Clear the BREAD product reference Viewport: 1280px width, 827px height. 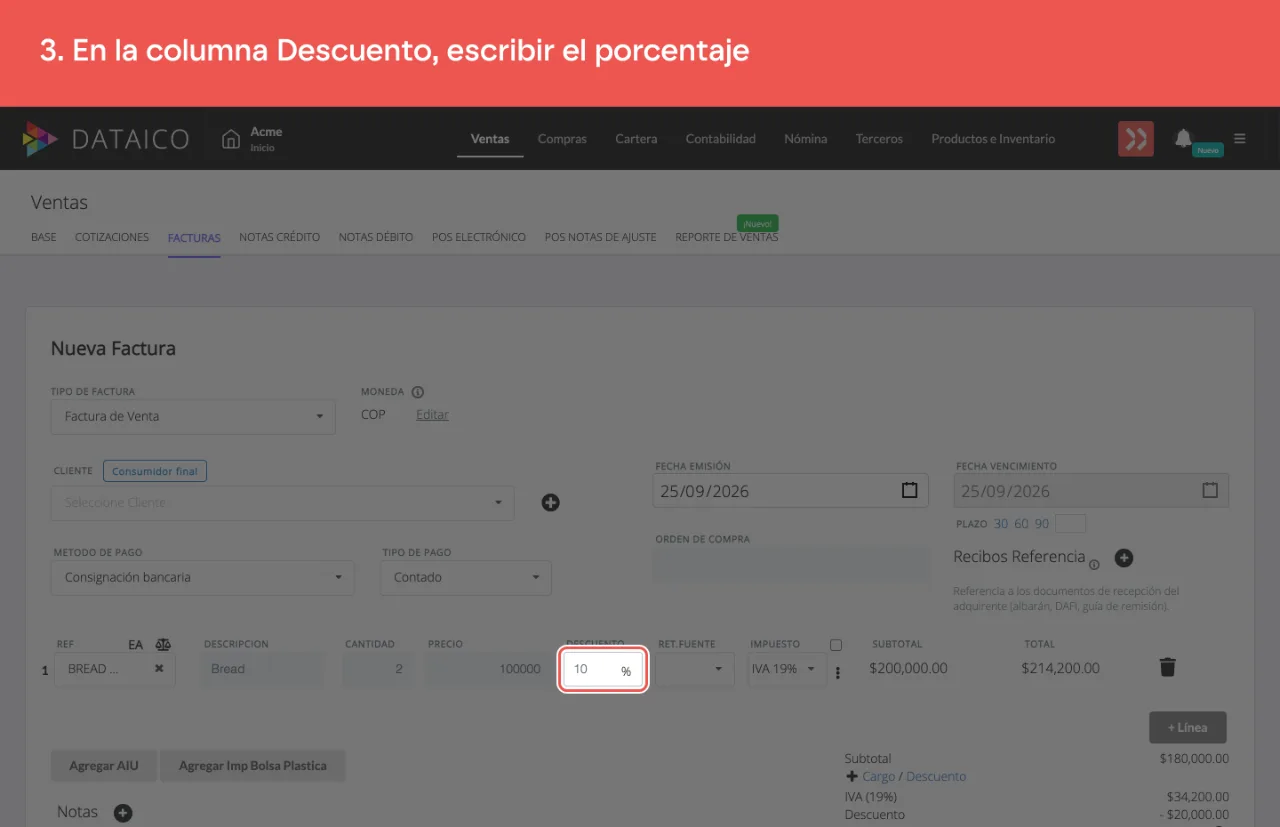159,668
